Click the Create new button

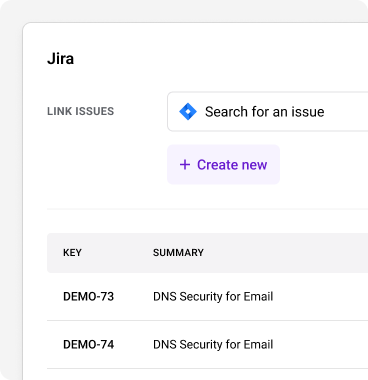click(223, 164)
